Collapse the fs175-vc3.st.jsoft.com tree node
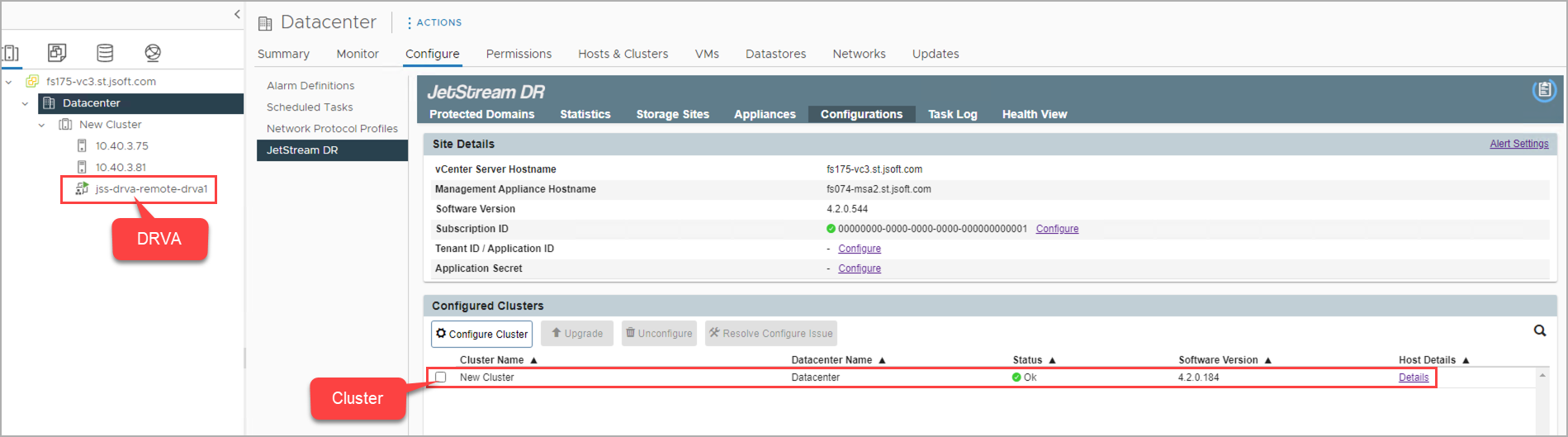 9,82
